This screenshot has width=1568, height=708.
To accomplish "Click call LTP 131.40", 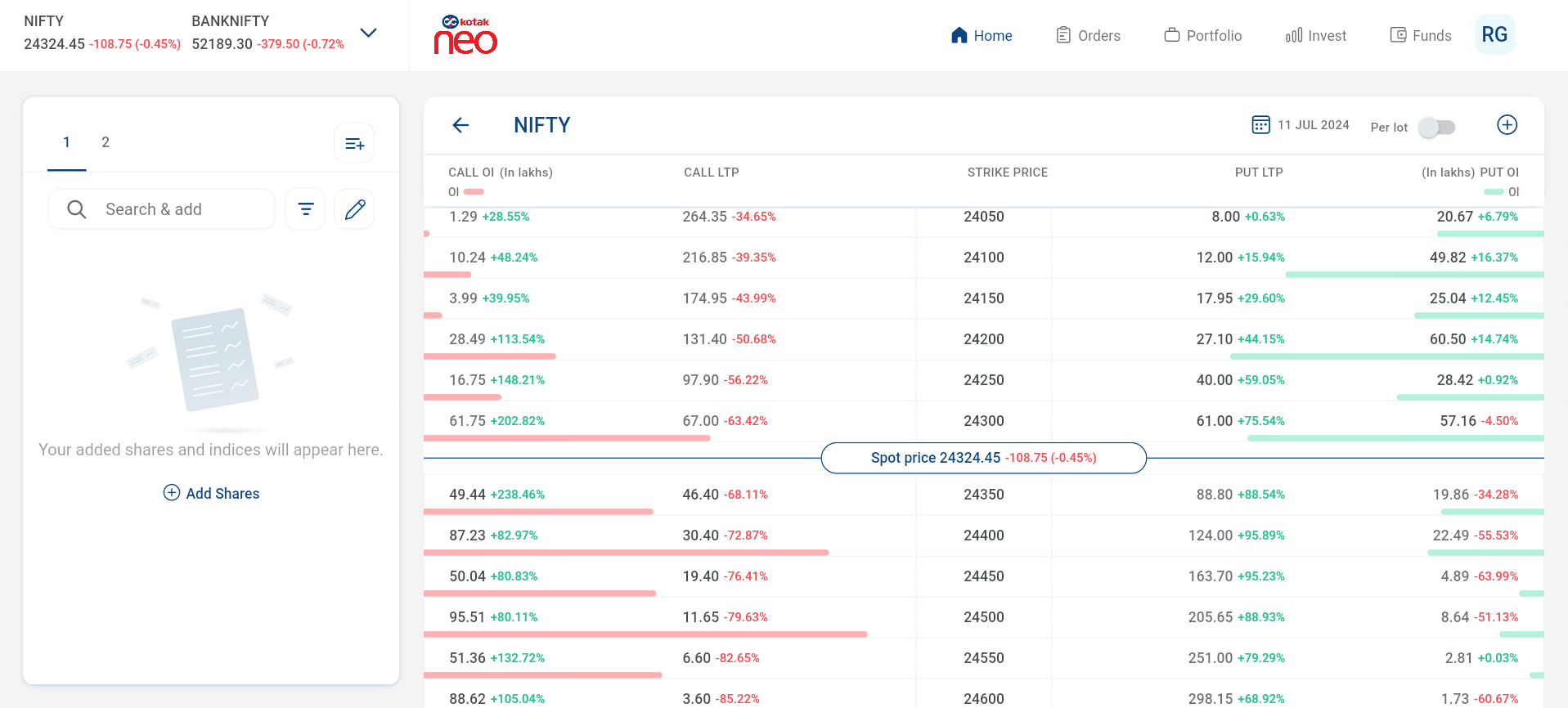I will tap(704, 339).
